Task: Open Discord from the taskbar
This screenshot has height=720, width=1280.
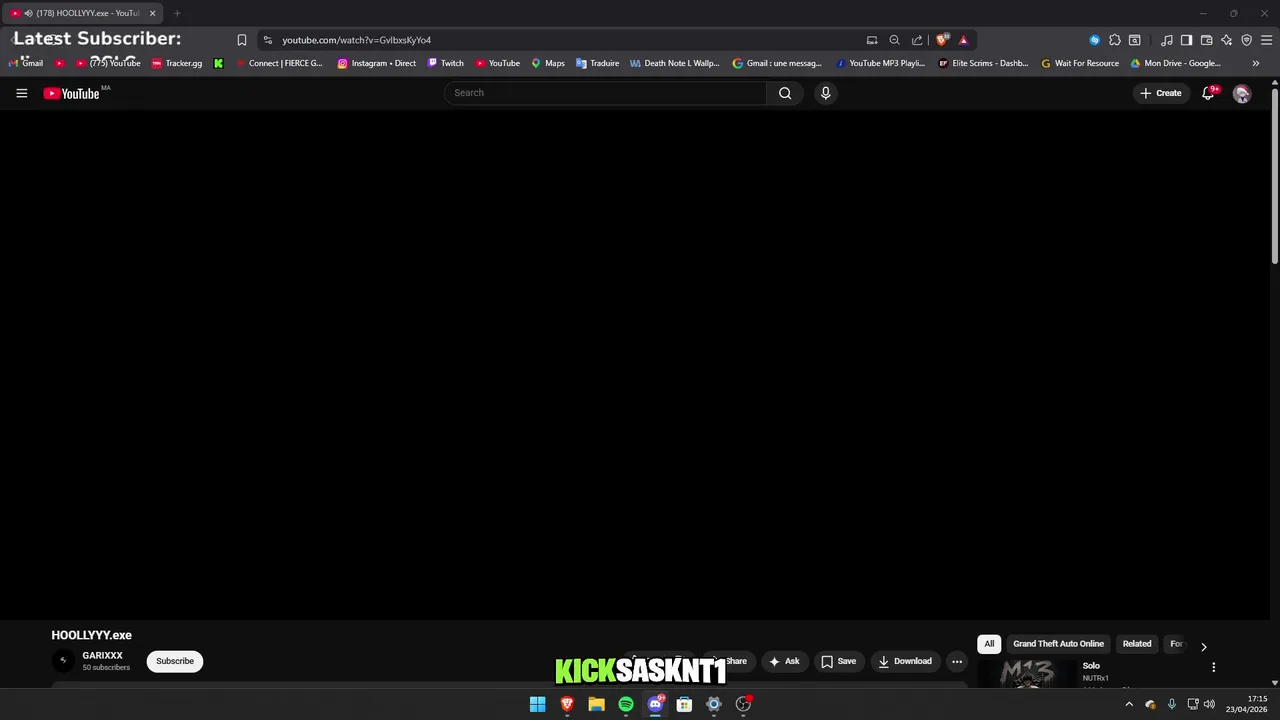Action: coord(655,704)
